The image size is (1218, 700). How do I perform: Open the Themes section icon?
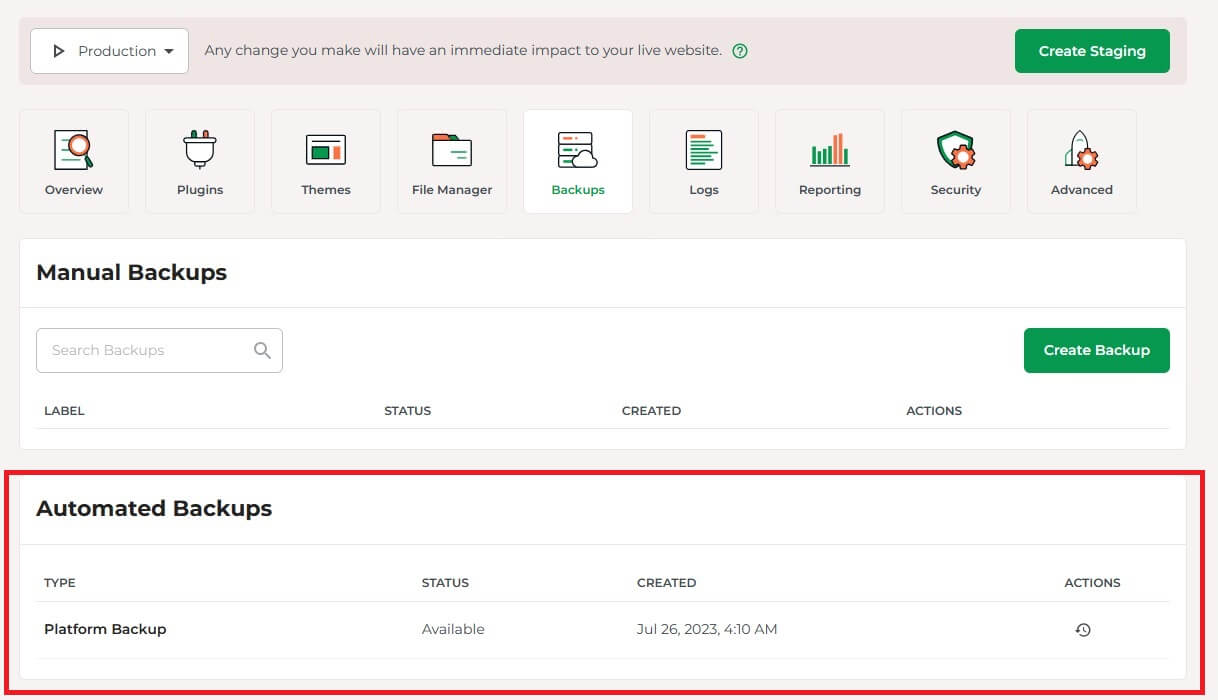[x=325, y=151]
